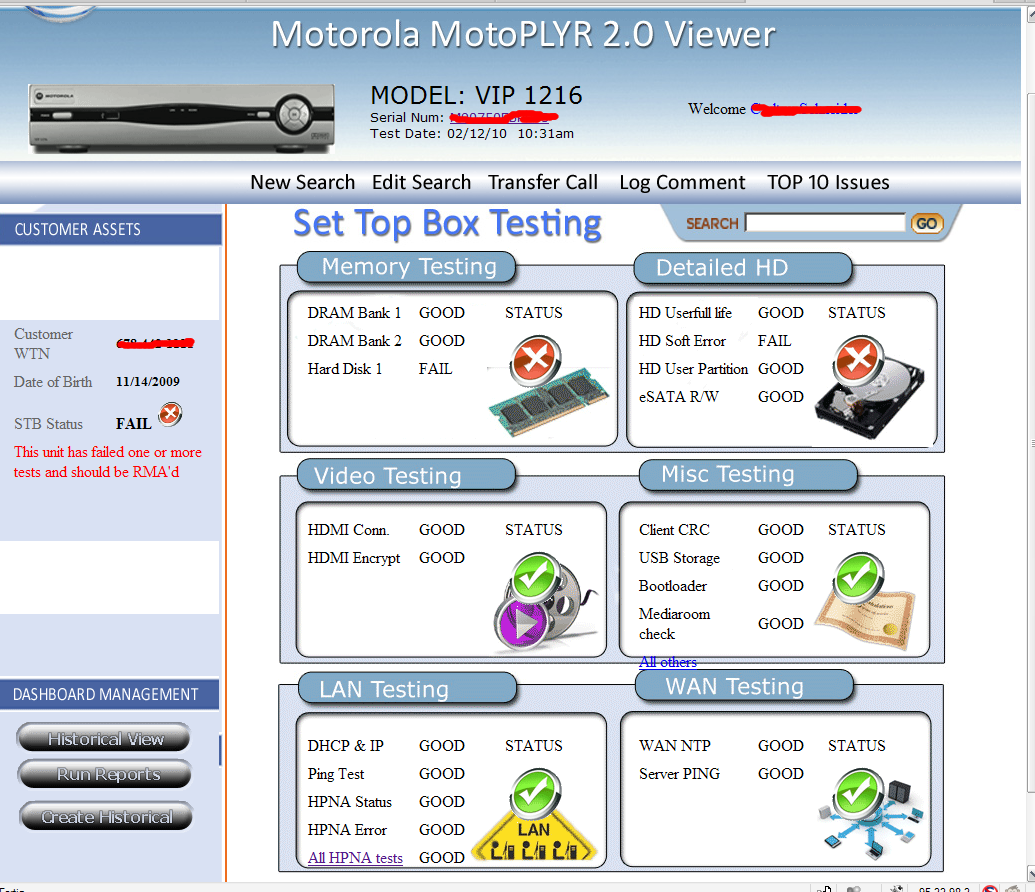Image resolution: width=1035 pixels, height=892 pixels.
Task: Click the DASHBOARD MANAGEMENT panel header
Action: (x=110, y=695)
